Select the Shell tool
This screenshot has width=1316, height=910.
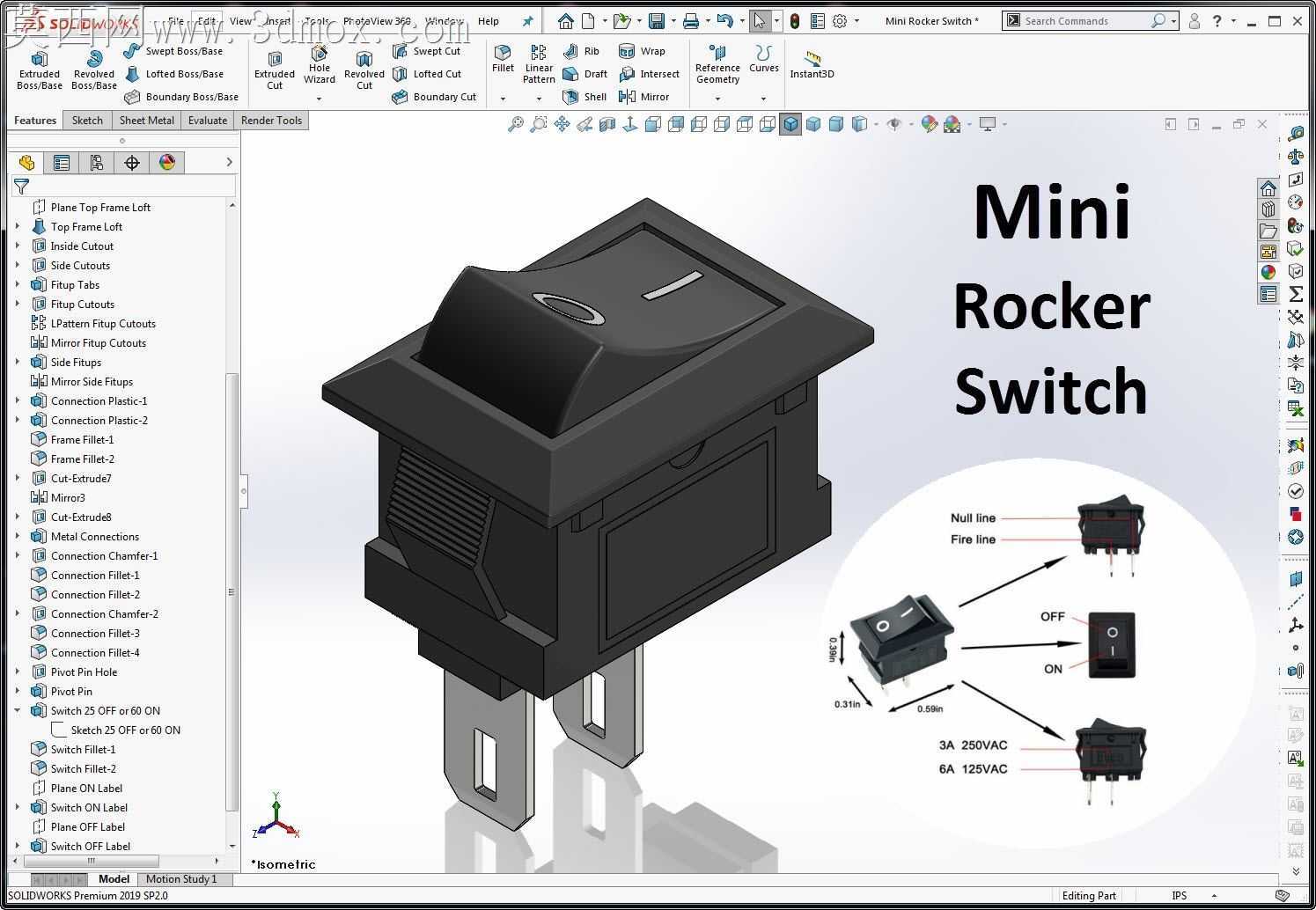[585, 97]
